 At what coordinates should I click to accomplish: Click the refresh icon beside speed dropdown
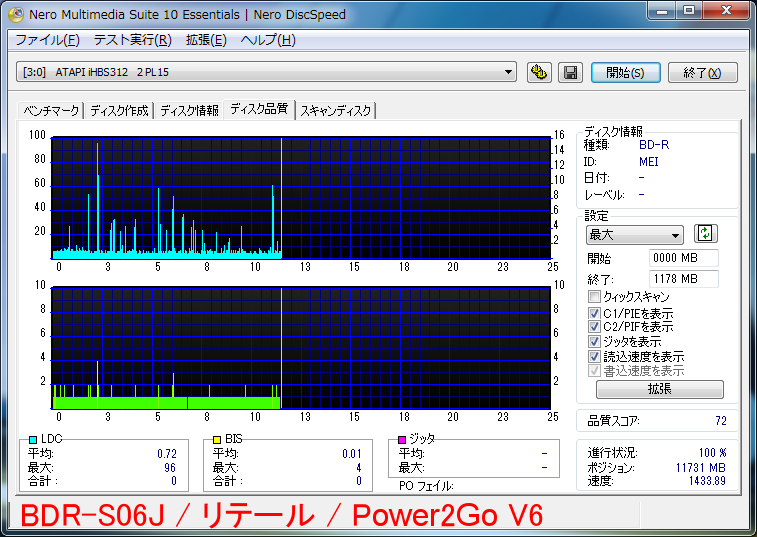tap(705, 234)
